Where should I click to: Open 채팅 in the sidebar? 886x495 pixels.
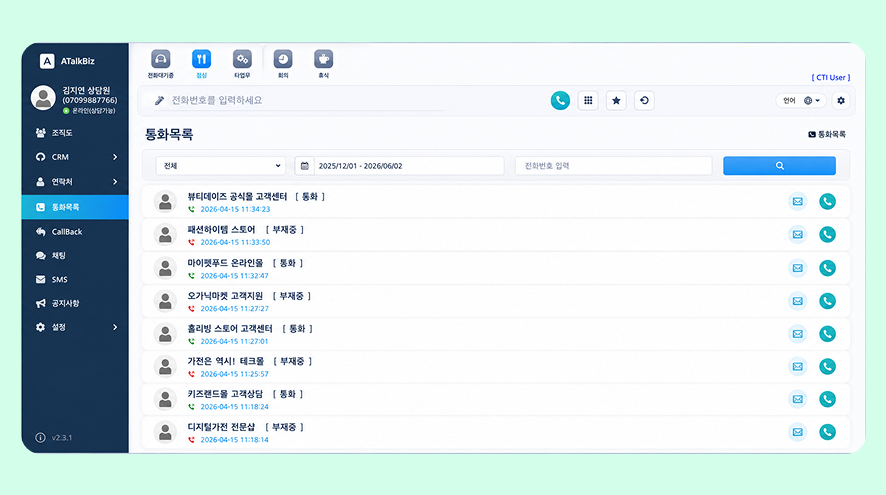(75, 255)
